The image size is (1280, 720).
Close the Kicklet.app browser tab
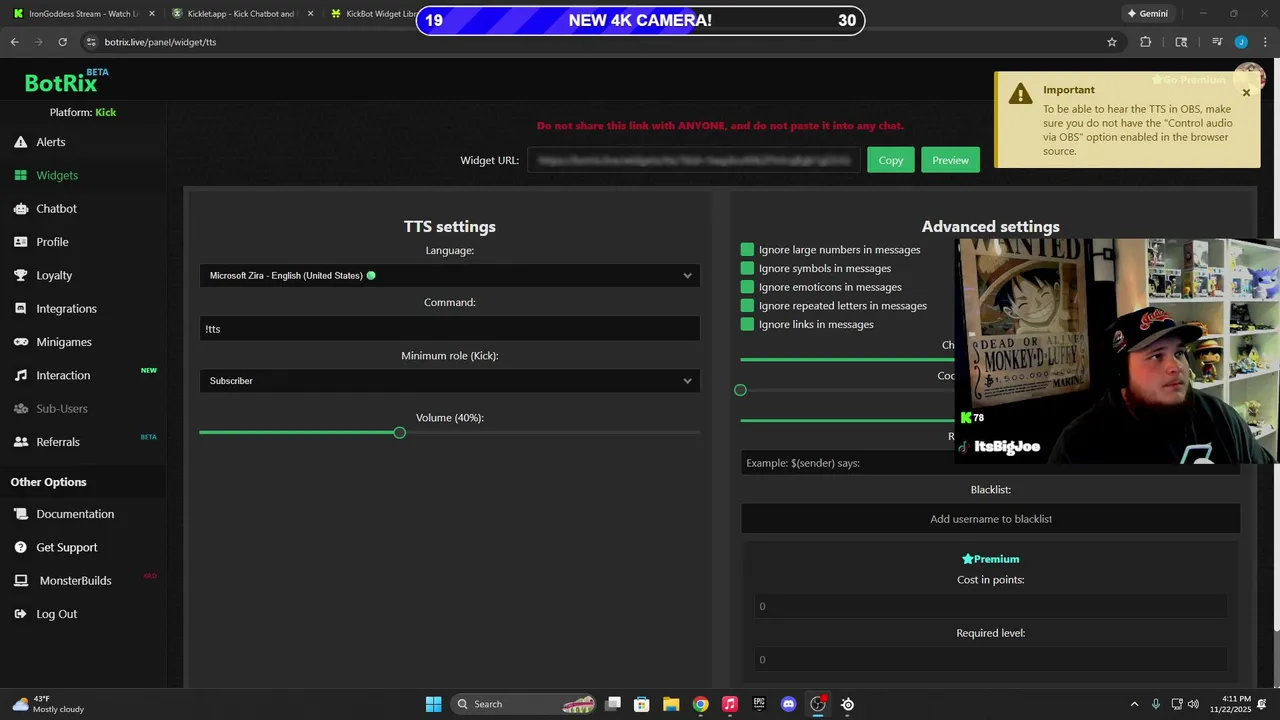point(310,14)
